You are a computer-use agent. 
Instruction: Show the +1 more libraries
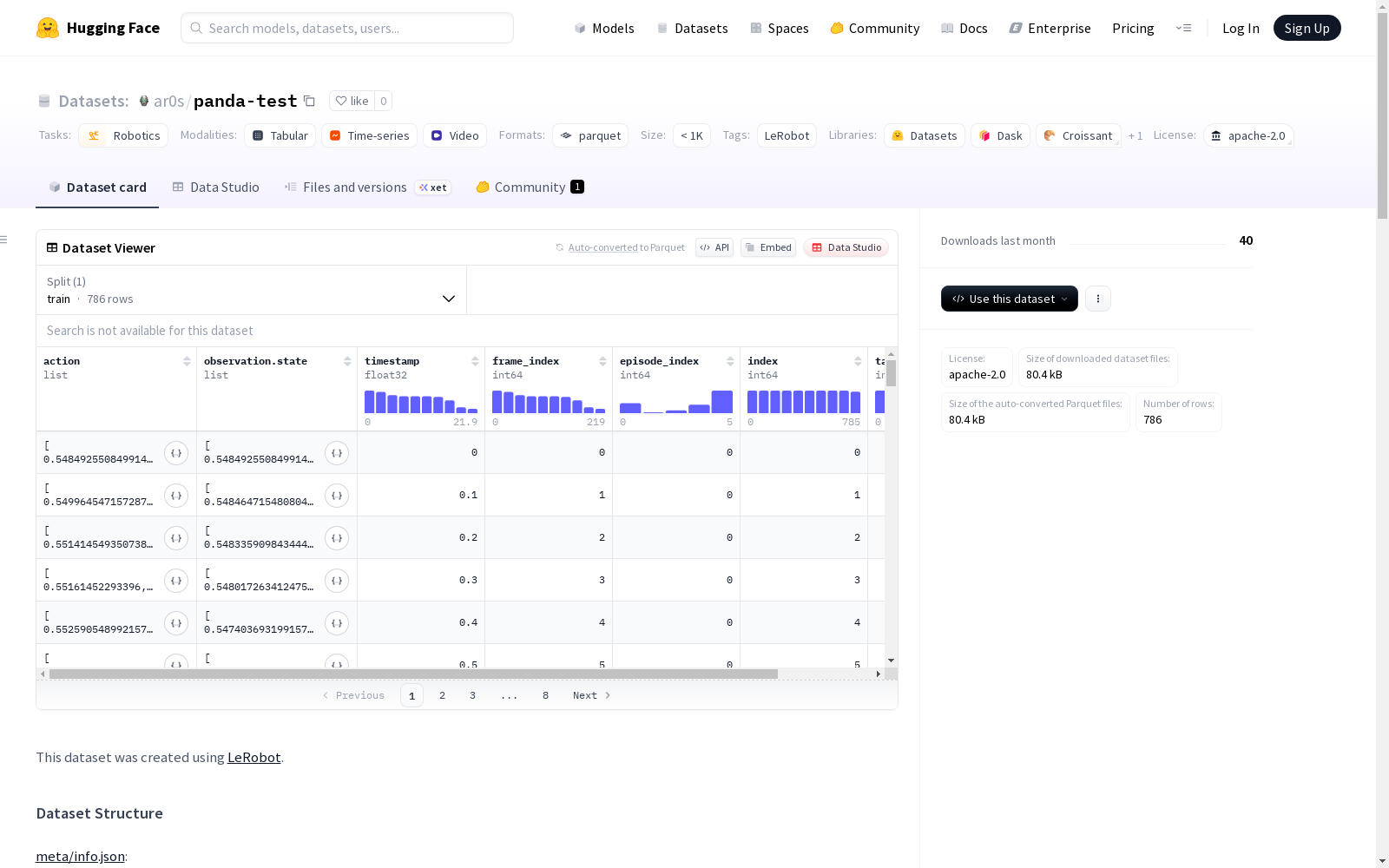click(1136, 135)
